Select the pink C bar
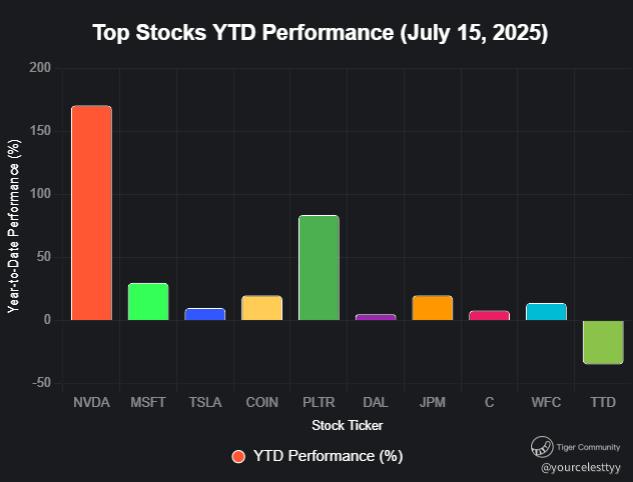This screenshot has width=633, height=482. tap(489, 315)
